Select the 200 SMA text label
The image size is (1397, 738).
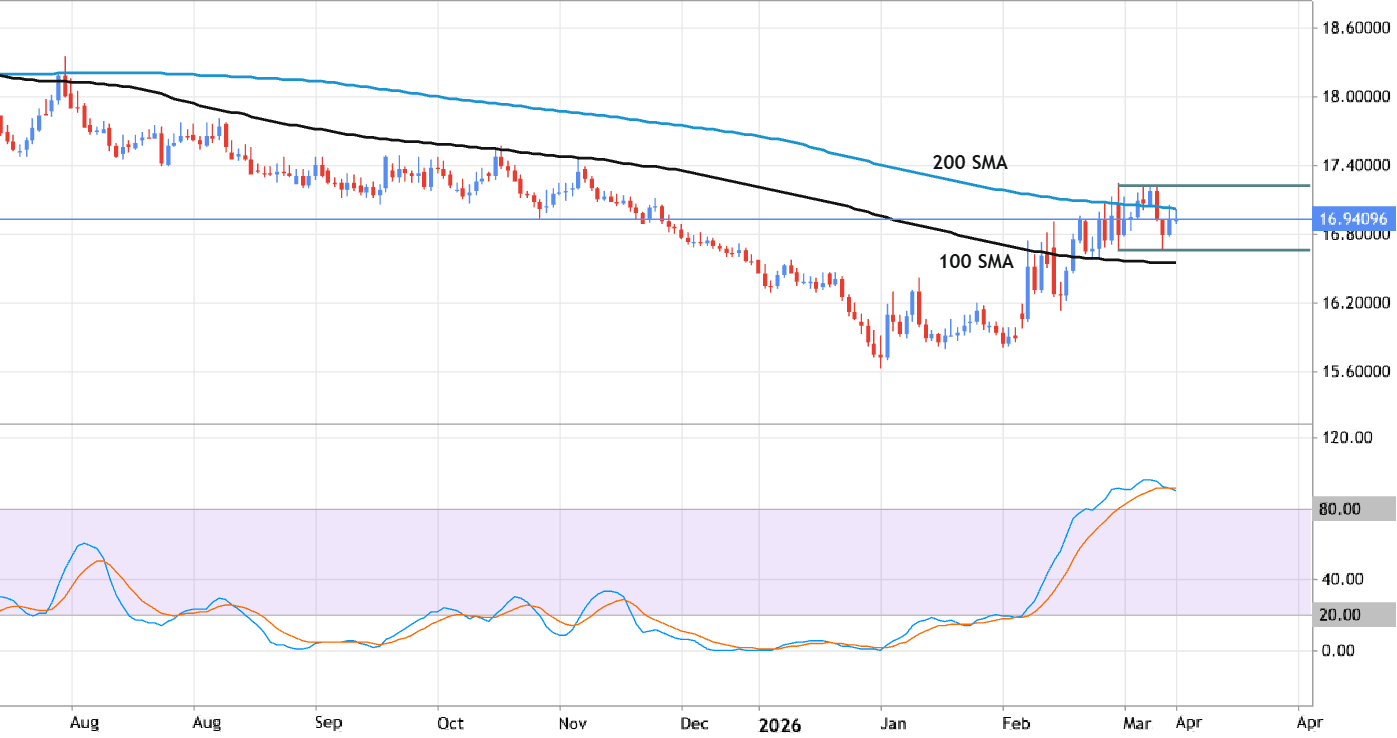pyautogui.click(x=971, y=162)
